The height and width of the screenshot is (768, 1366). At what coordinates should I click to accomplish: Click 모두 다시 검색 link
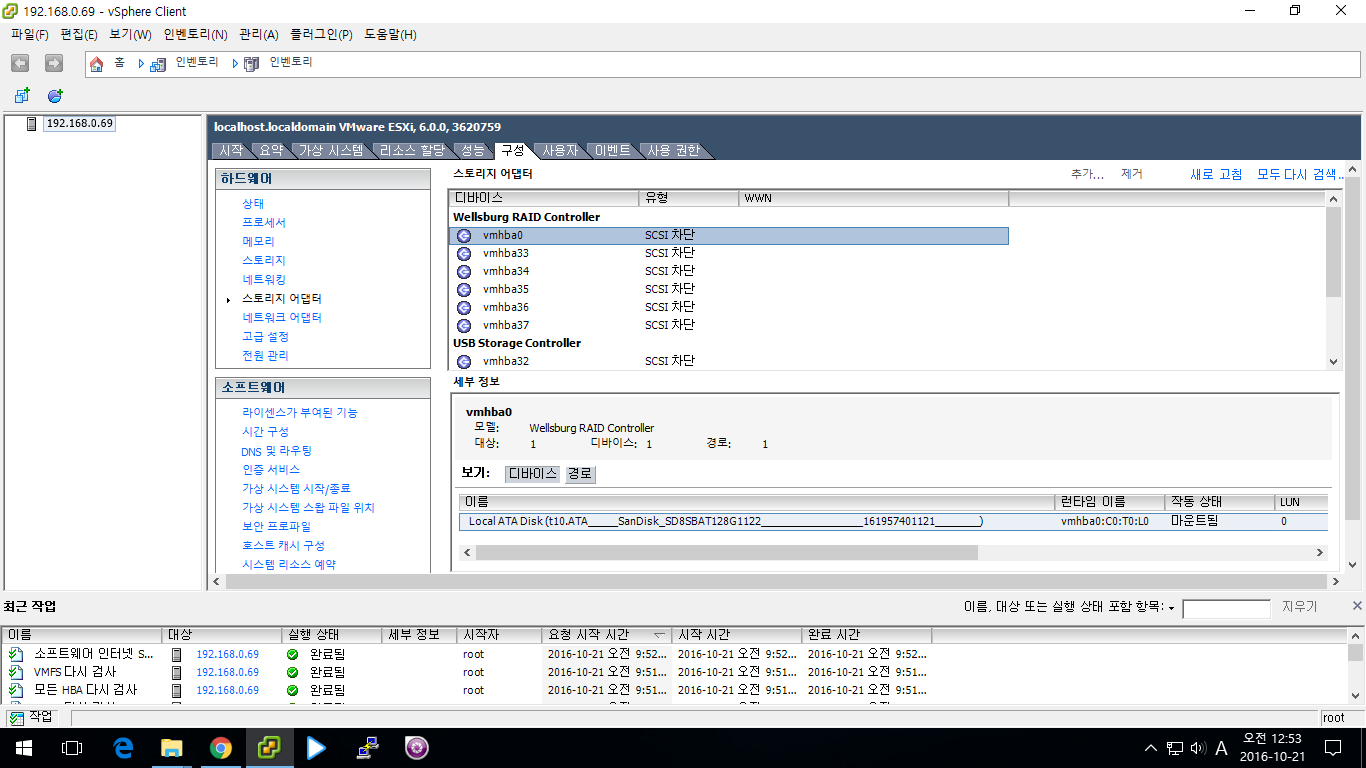1300,175
